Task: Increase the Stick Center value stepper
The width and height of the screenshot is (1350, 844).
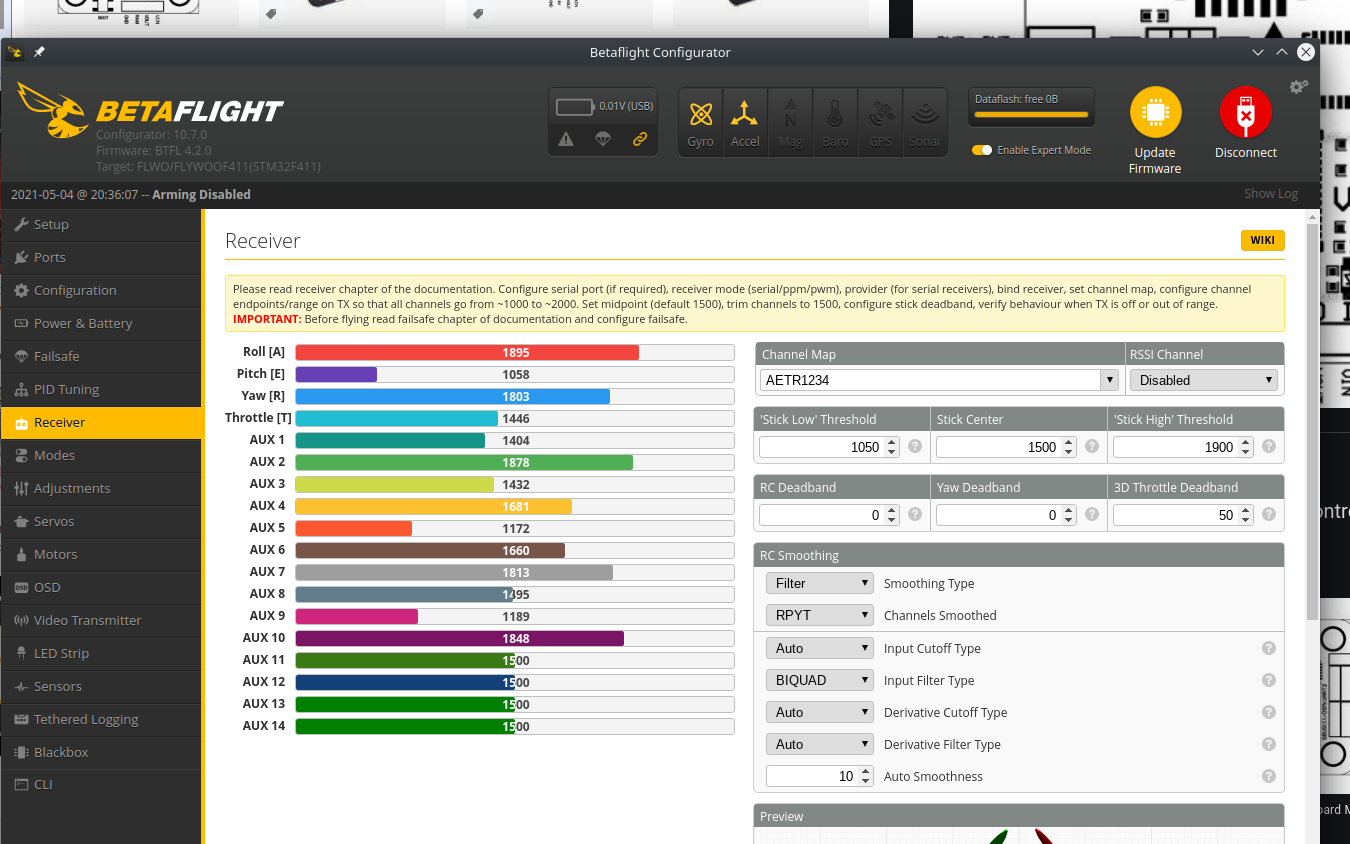Action: [x=1068, y=442]
